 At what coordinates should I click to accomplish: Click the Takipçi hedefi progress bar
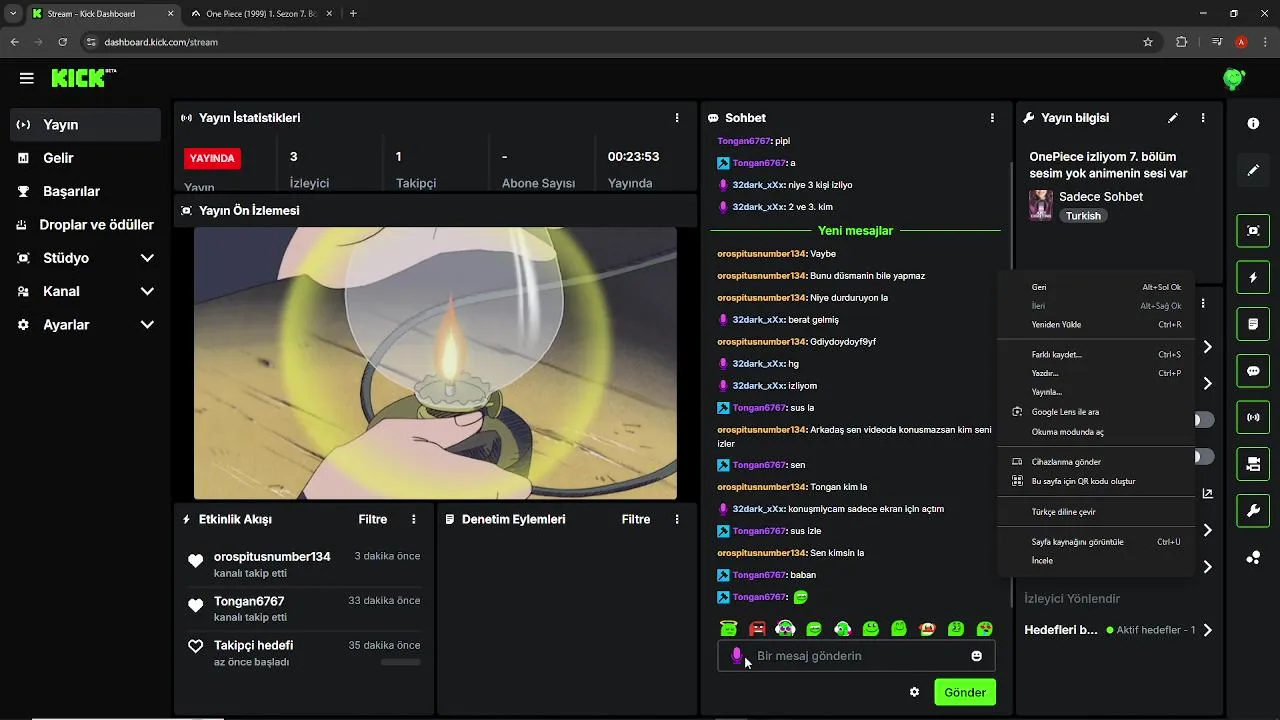pos(400,662)
